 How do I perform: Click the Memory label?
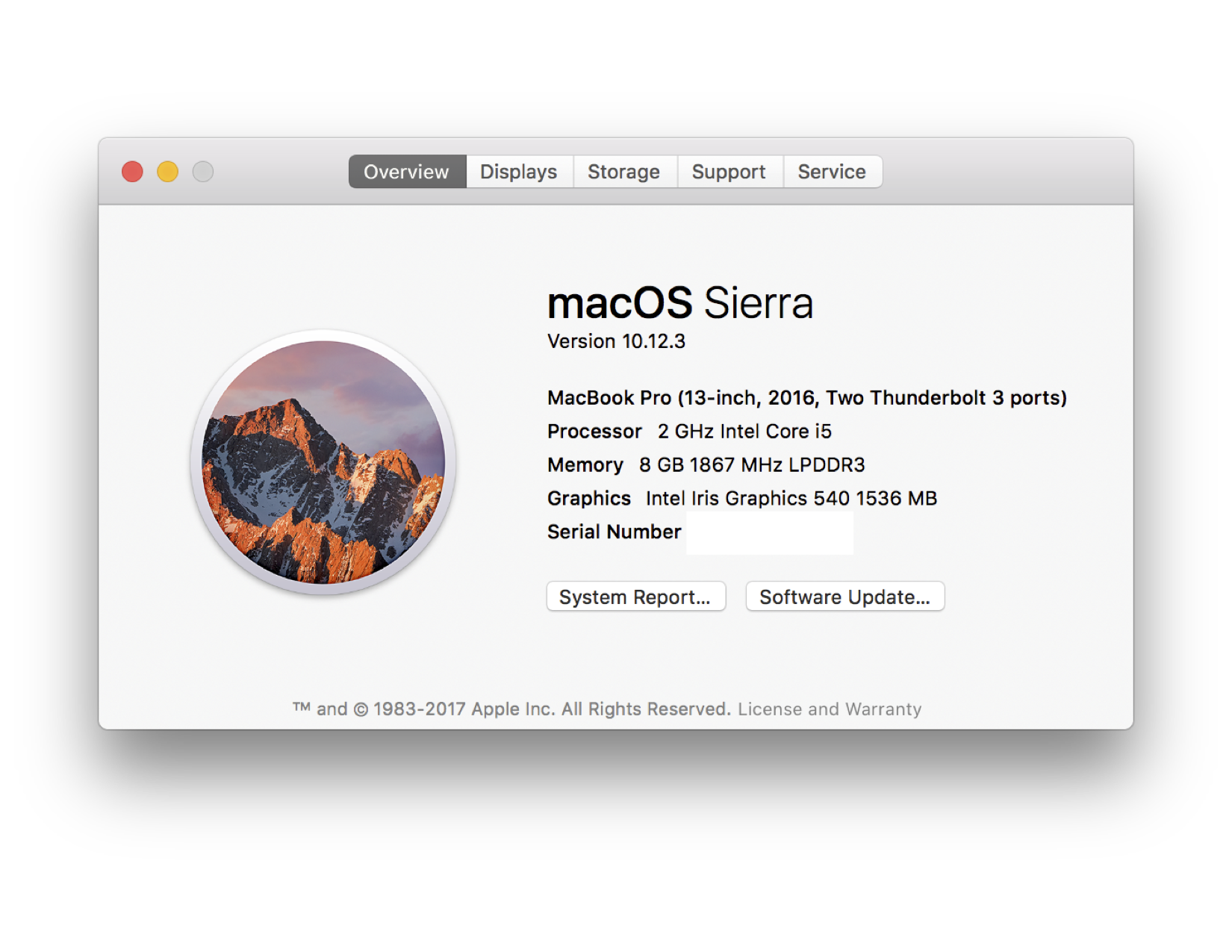point(585,465)
